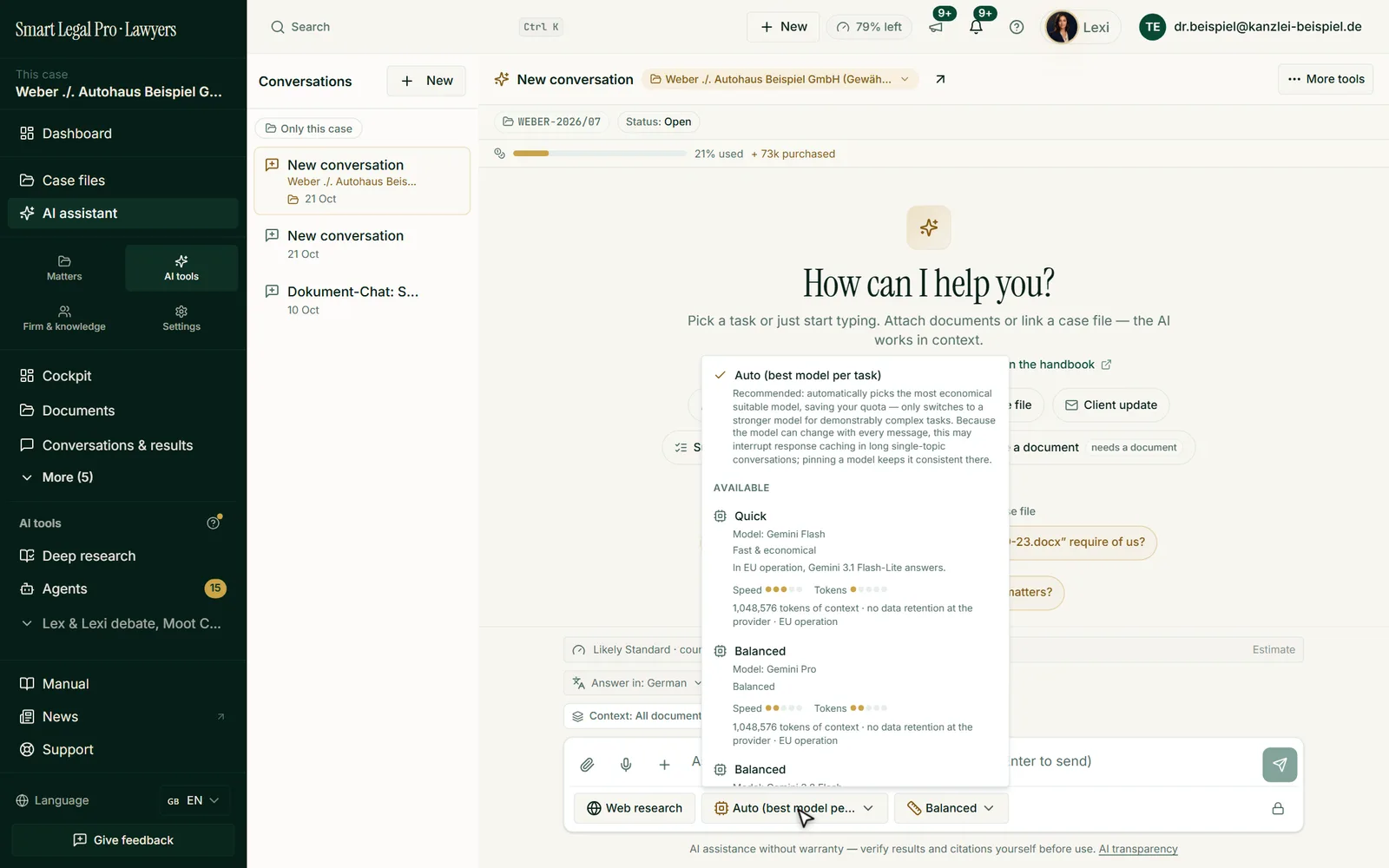
Task: Switch to the AI tools tab
Action: tap(181, 268)
